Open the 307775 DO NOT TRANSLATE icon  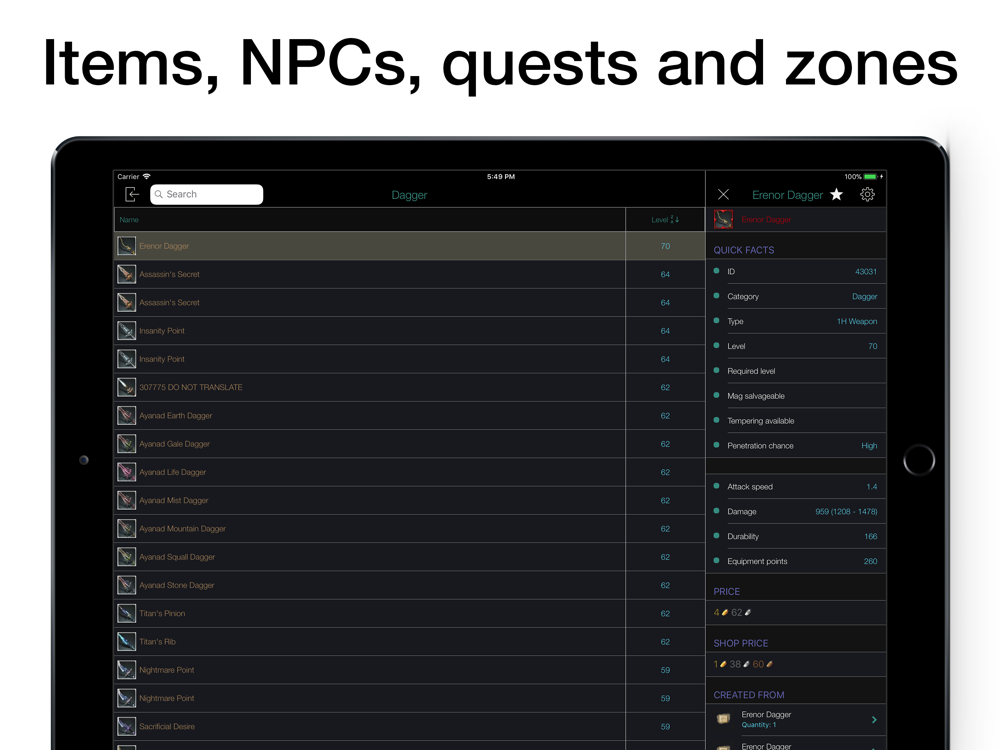point(126,387)
